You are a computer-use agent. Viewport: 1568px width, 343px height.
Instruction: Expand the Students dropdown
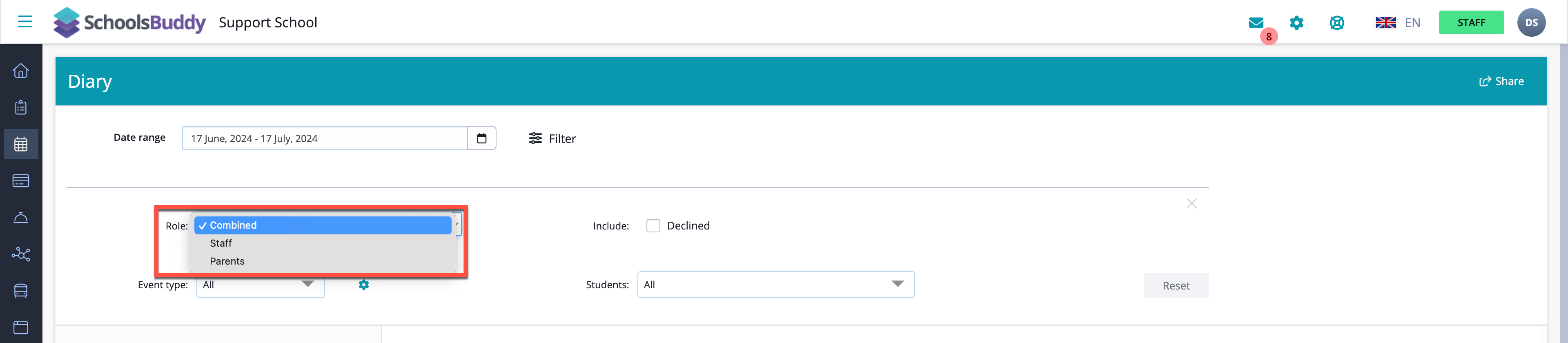(775, 285)
